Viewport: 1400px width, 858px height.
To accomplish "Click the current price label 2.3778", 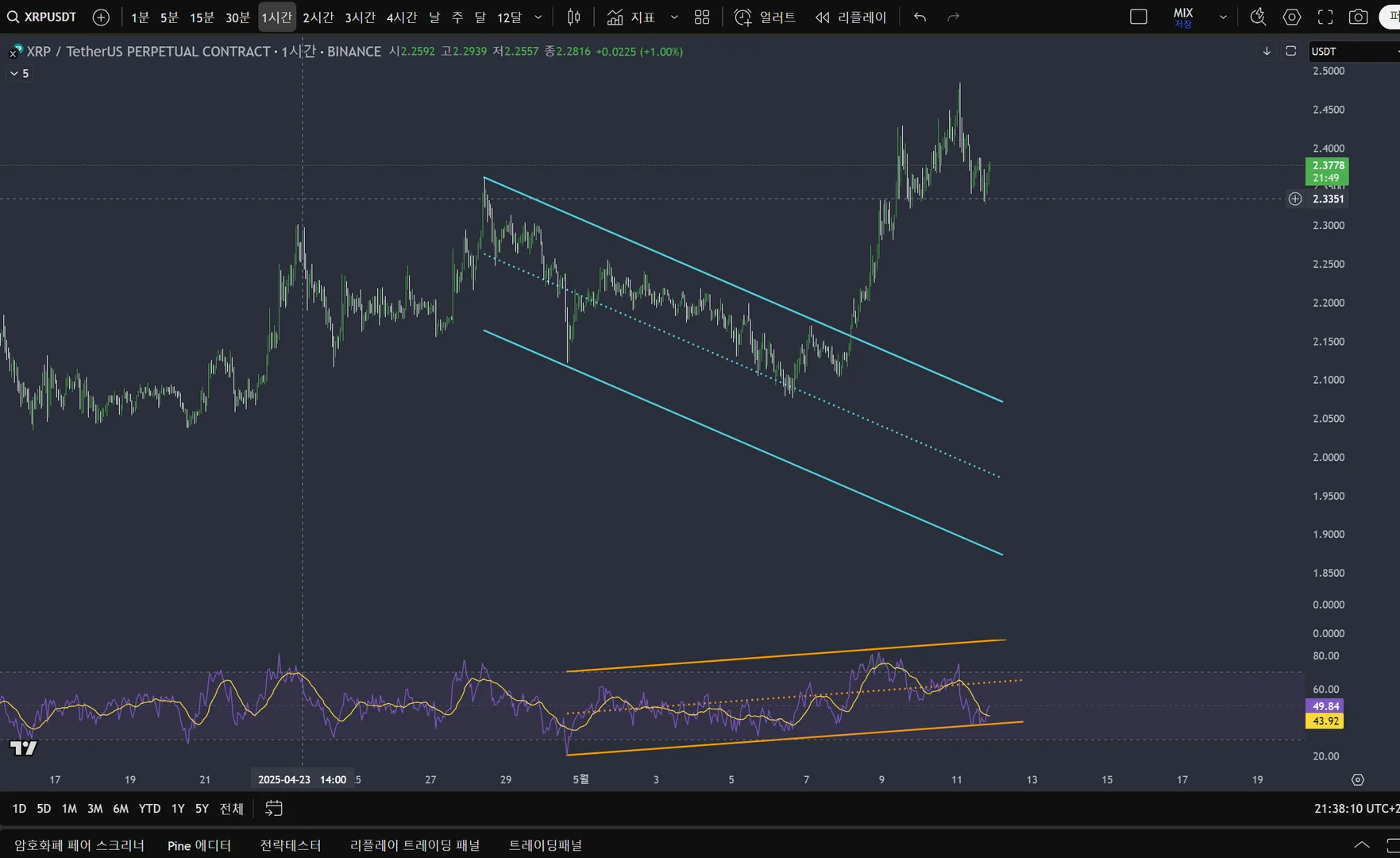I will [1327, 171].
